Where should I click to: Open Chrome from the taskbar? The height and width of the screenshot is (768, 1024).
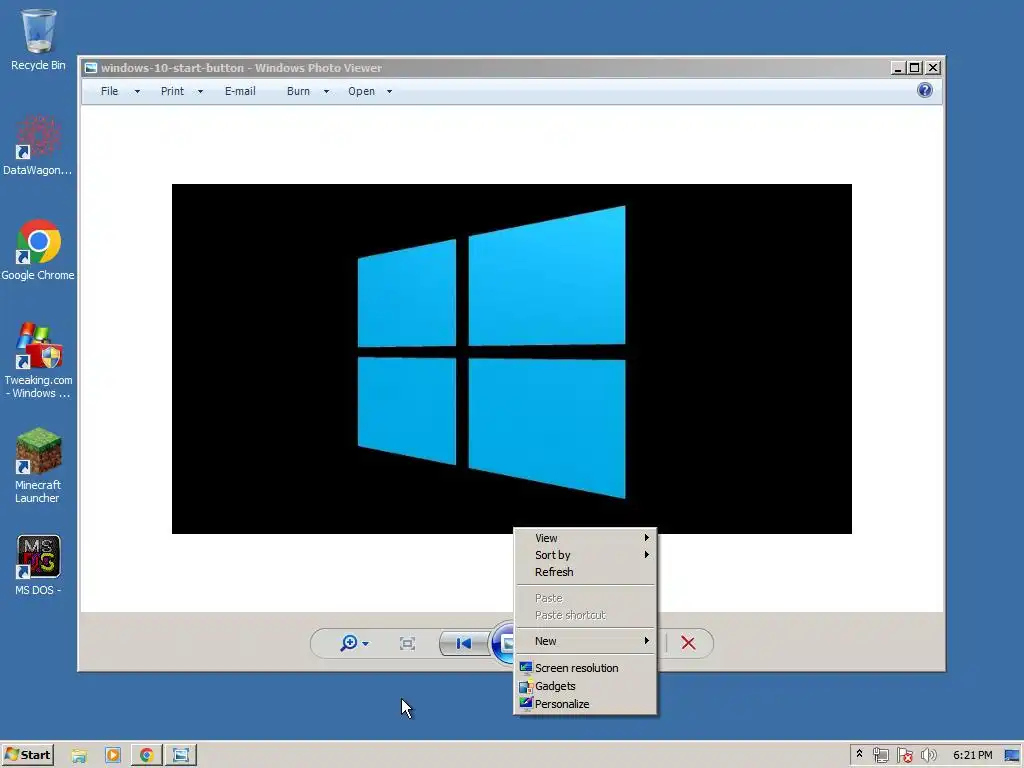click(x=146, y=756)
